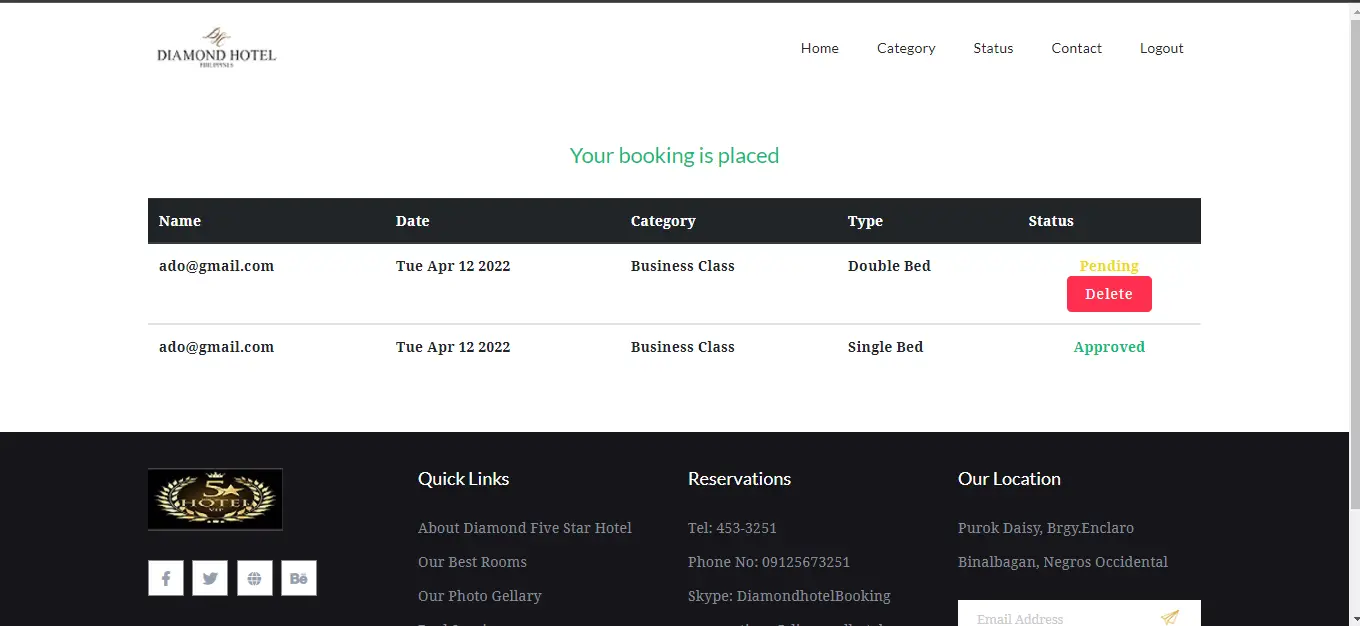Log out using the Logout link
Viewport: 1360px width, 626px height.
[1161, 48]
